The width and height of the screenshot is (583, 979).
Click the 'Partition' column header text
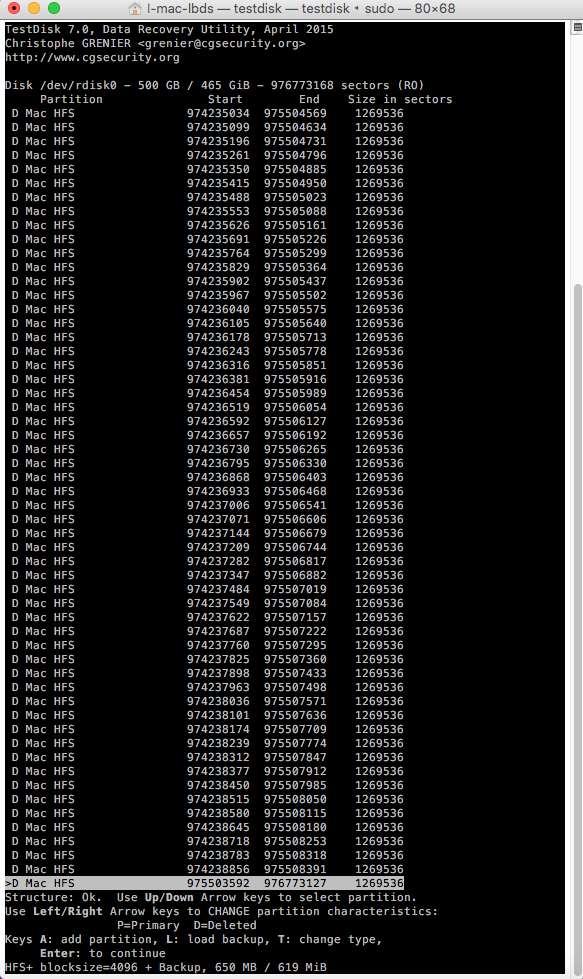(x=71, y=99)
